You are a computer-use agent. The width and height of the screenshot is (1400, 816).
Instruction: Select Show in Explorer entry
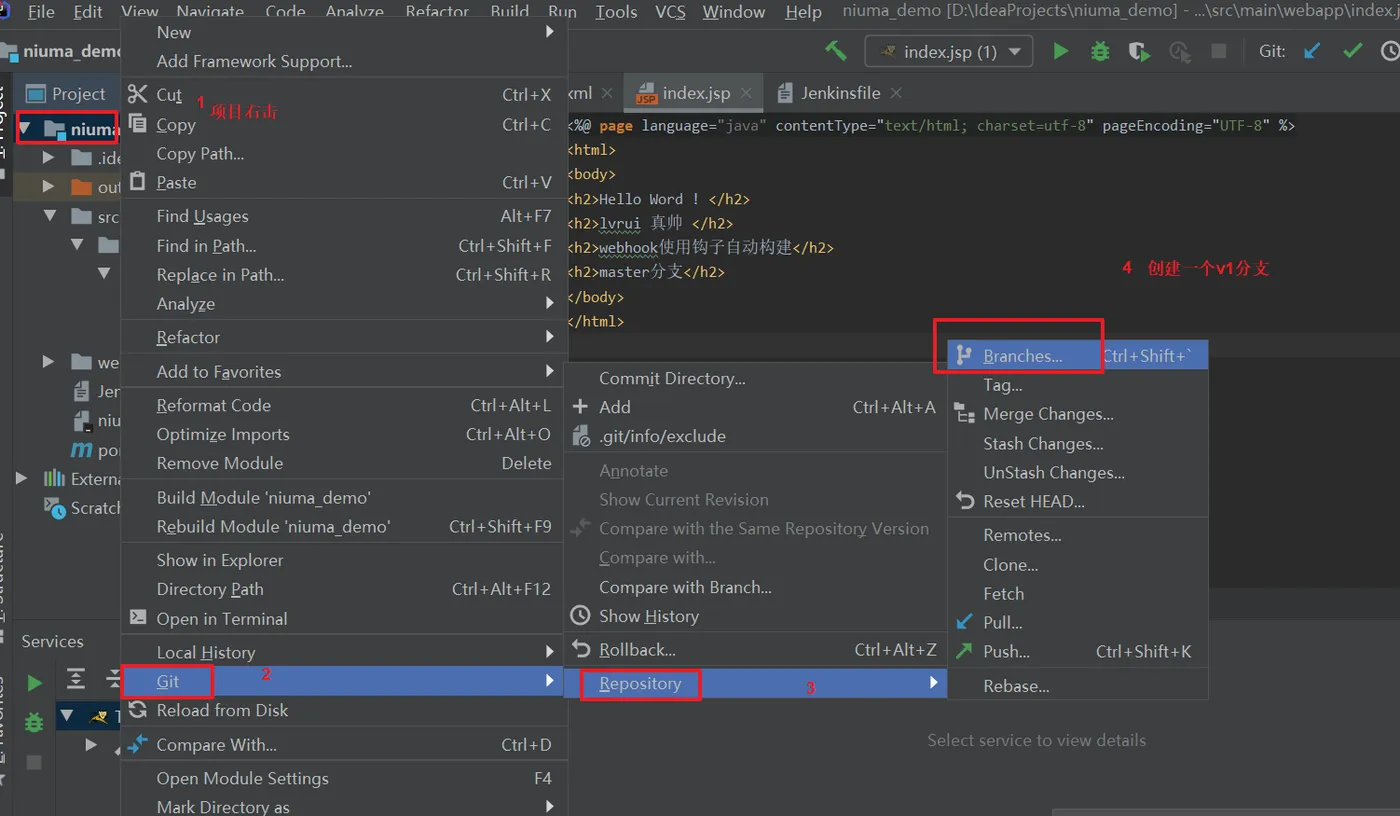click(x=344, y=560)
